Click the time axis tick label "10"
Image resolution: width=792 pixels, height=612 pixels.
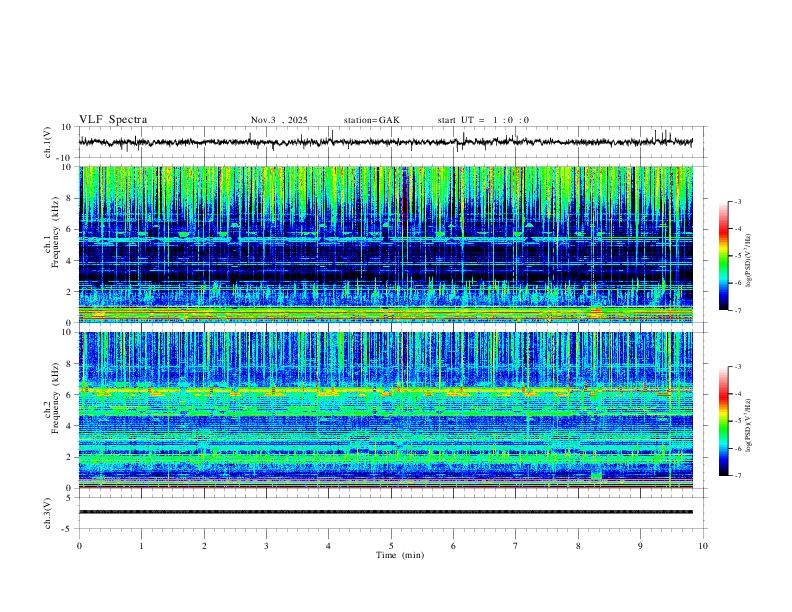pyautogui.click(x=703, y=546)
